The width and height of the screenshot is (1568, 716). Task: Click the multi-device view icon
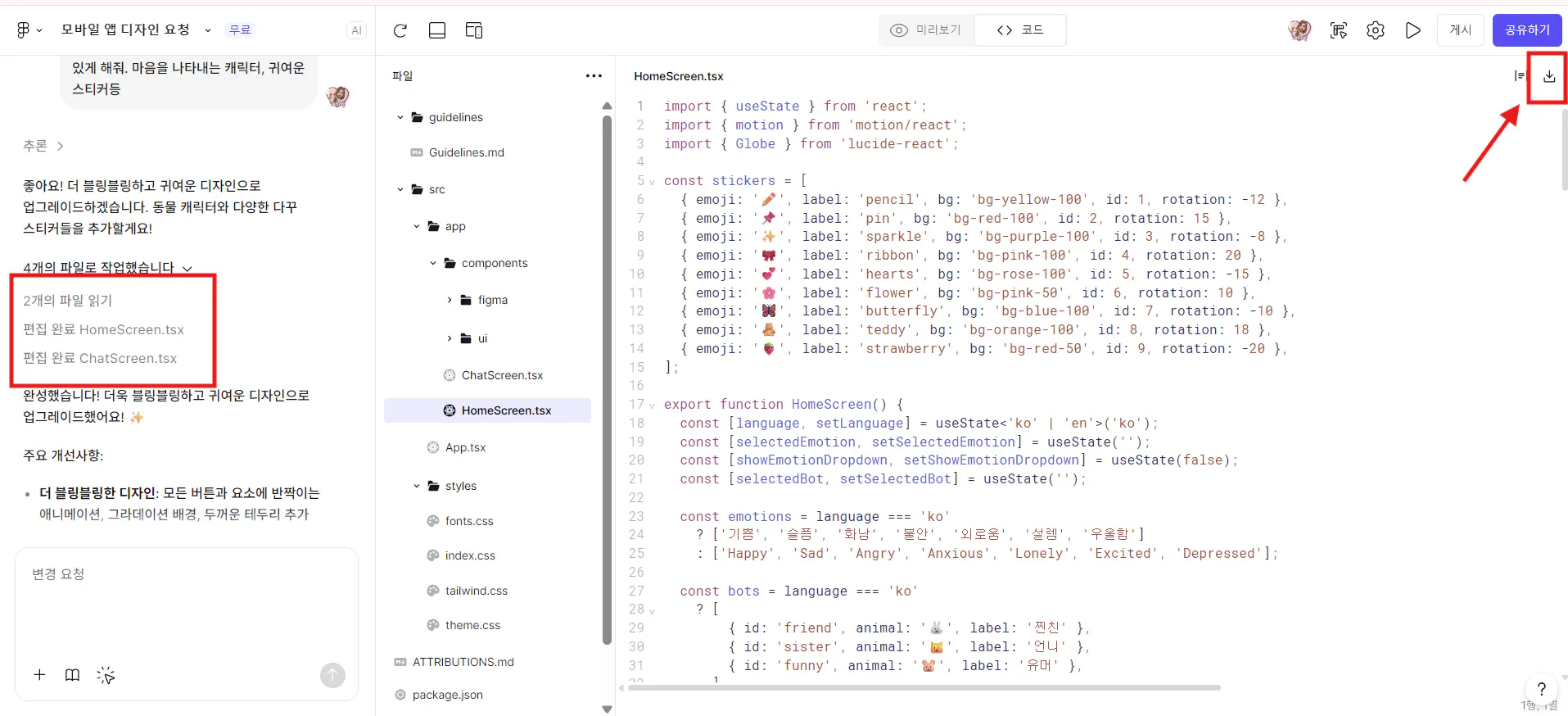[x=473, y=30]
